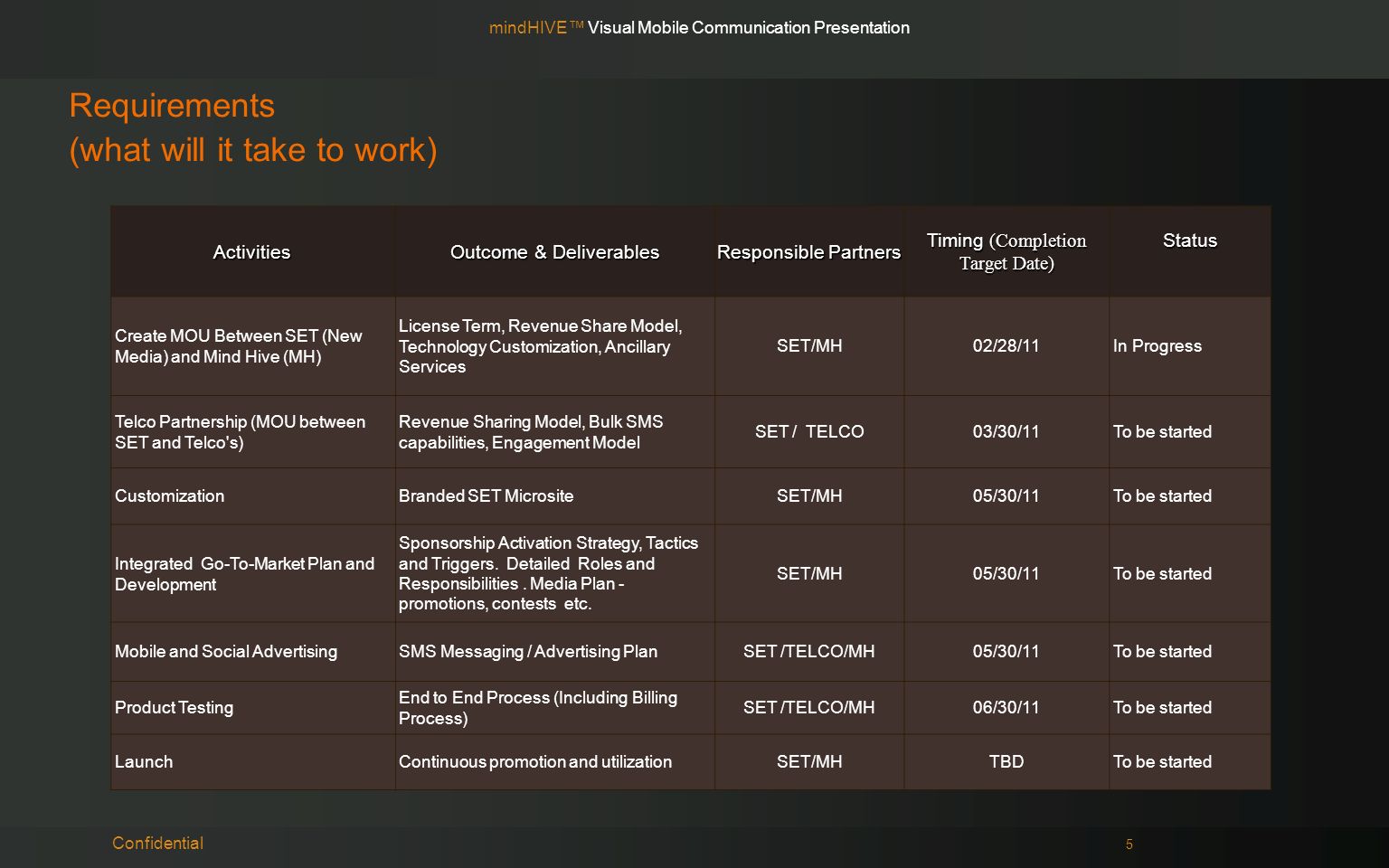Select the 'Telco Partnership (MOU between SET' cell

click(252, 431)
